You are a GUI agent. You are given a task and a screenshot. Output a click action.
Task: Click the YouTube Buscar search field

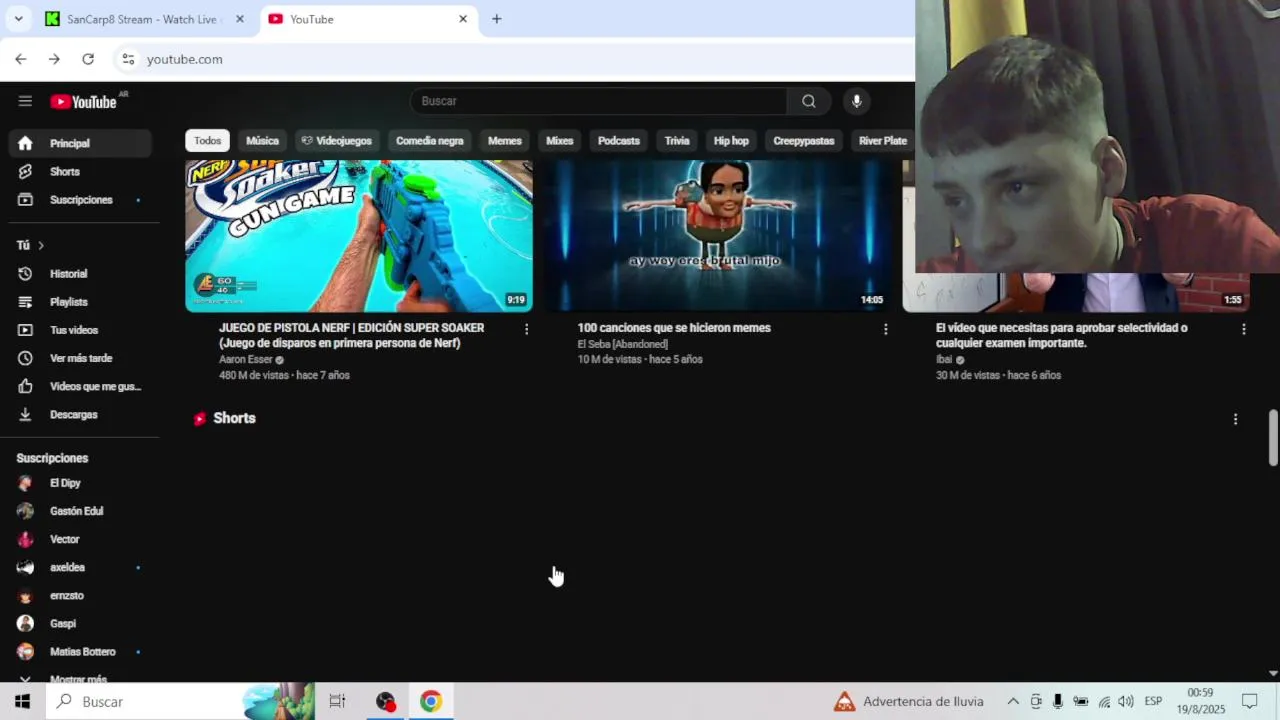[598, 101]
